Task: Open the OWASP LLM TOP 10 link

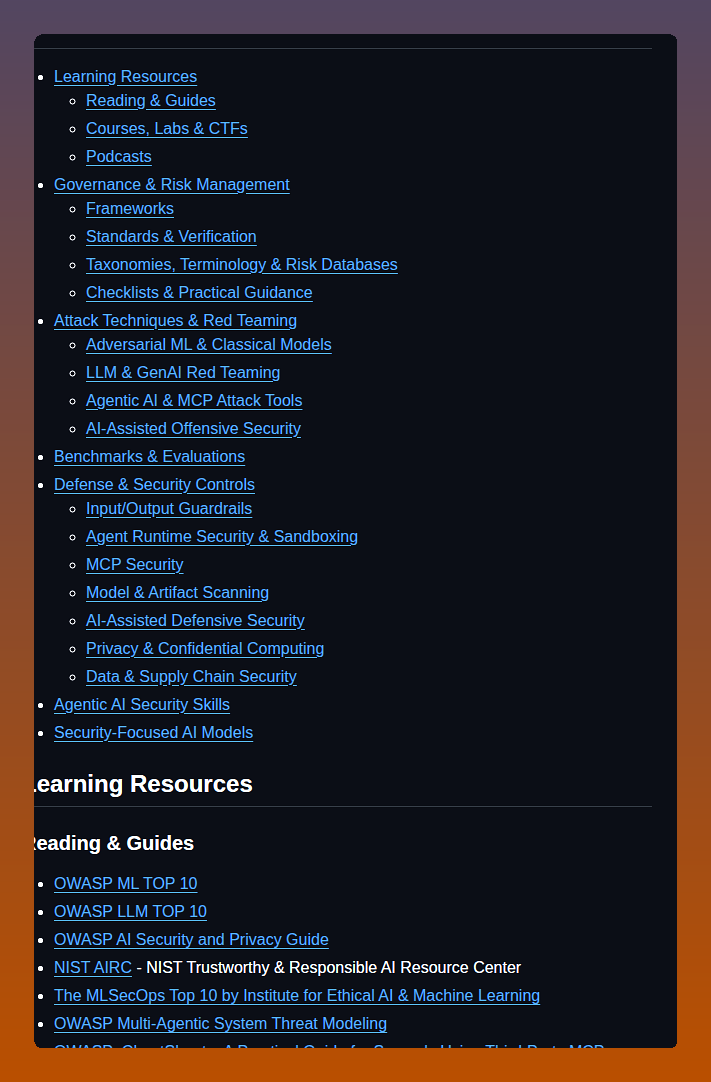Action: [x=130, y=912]
